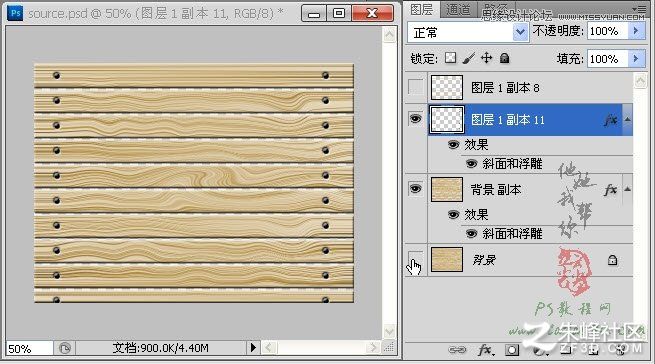Select the 图层 1 副本 8 layer thumbnail

tap(447, 87)
